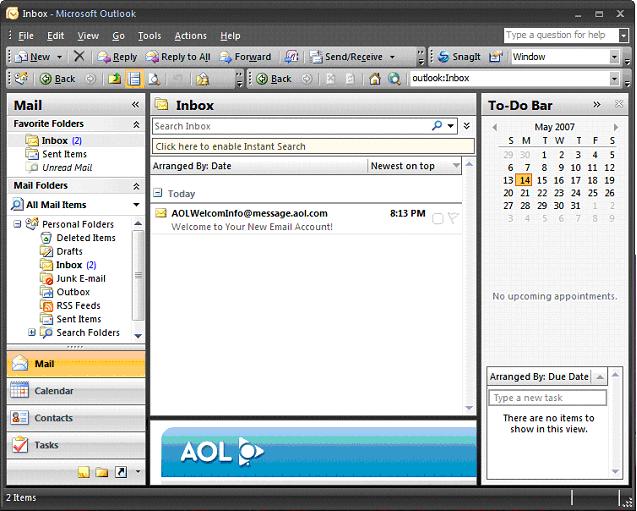
Task: Click the green Back button in the Advanced toolbar
Action: tap(58, 78)
